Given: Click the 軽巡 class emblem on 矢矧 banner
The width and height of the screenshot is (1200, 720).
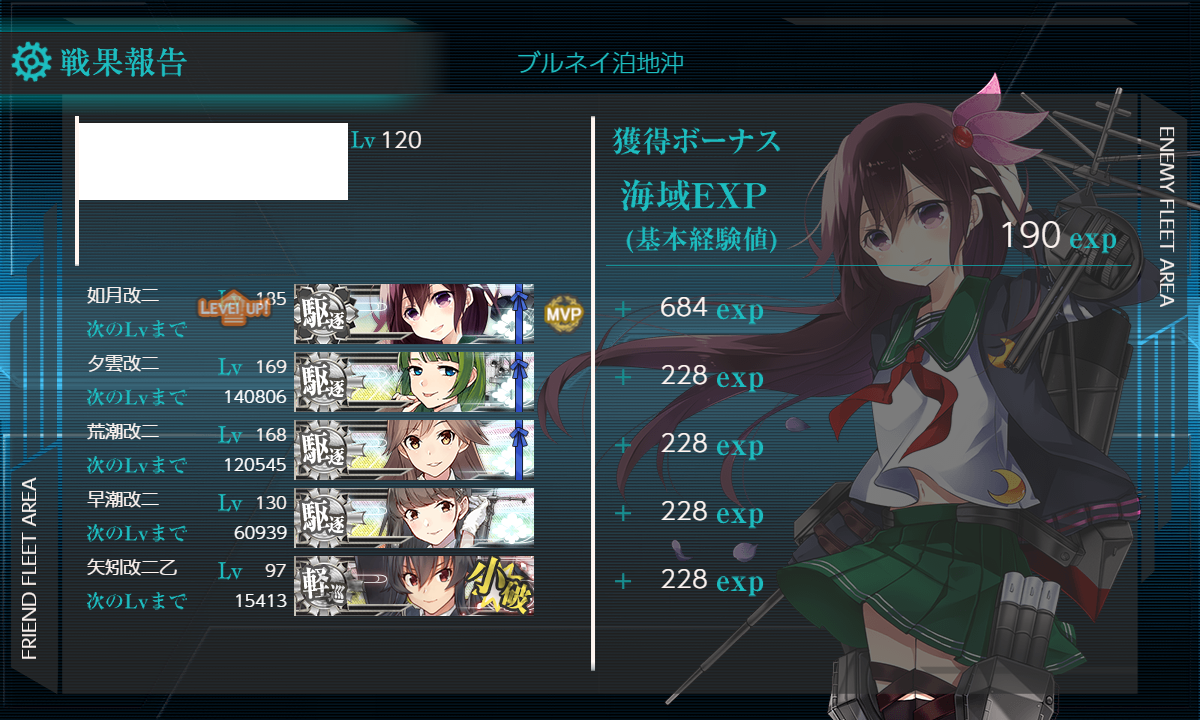Looking at the screenshot, I should click(x=322, y=586).
